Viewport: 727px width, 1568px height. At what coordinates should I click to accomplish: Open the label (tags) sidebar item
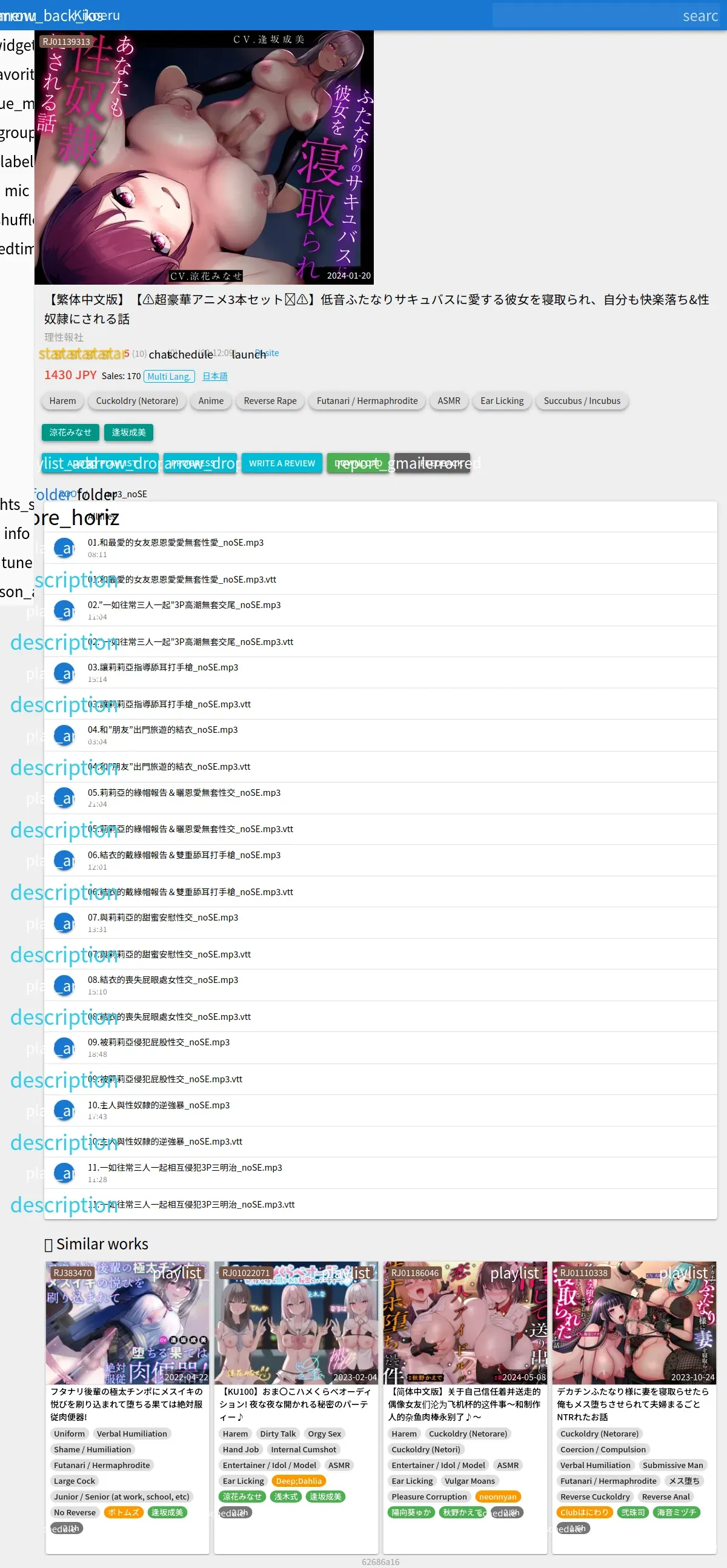point(17,161)
